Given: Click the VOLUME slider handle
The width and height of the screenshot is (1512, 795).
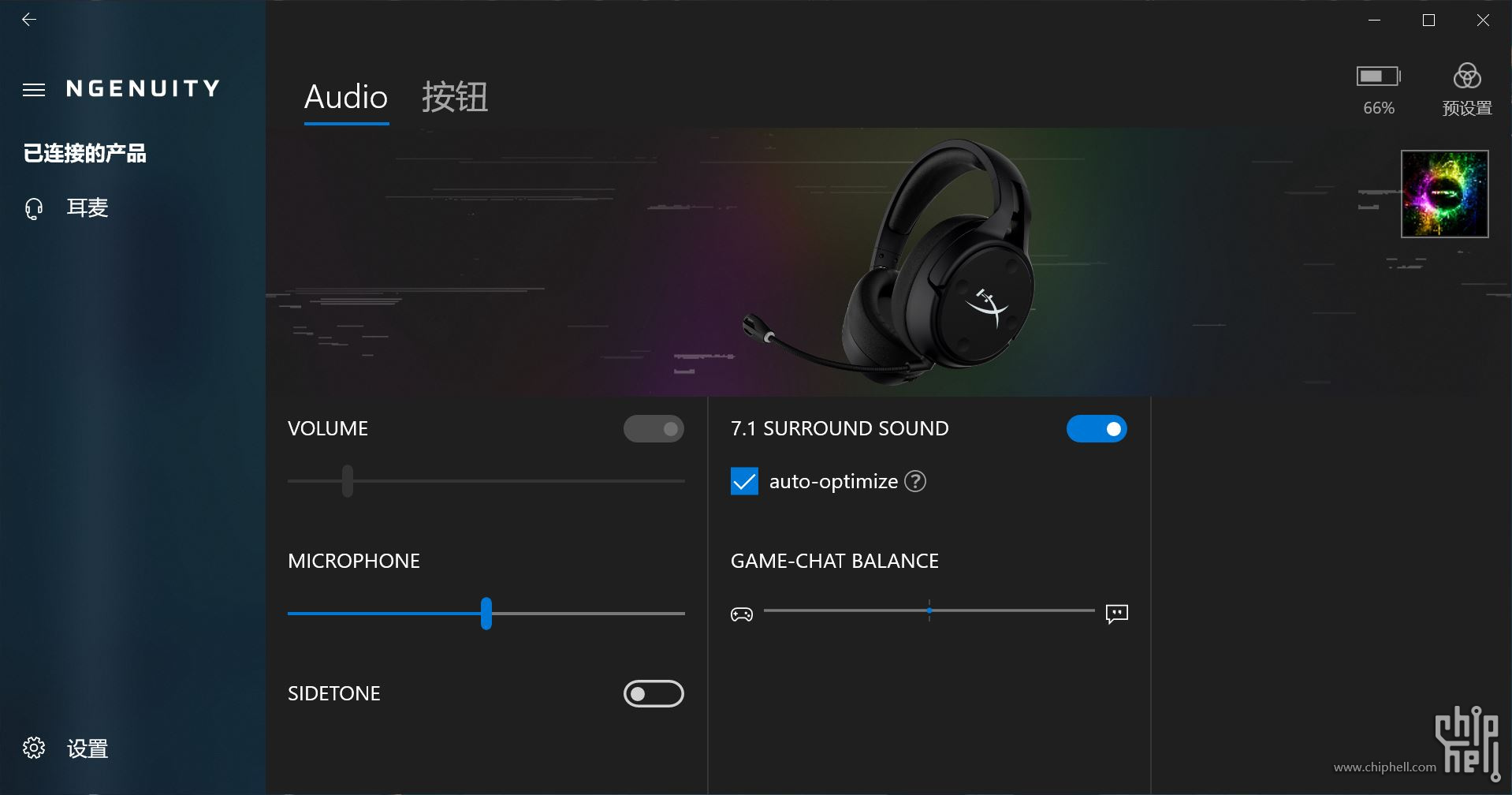Looking at the screenshot, I should (x=348, y=480).
